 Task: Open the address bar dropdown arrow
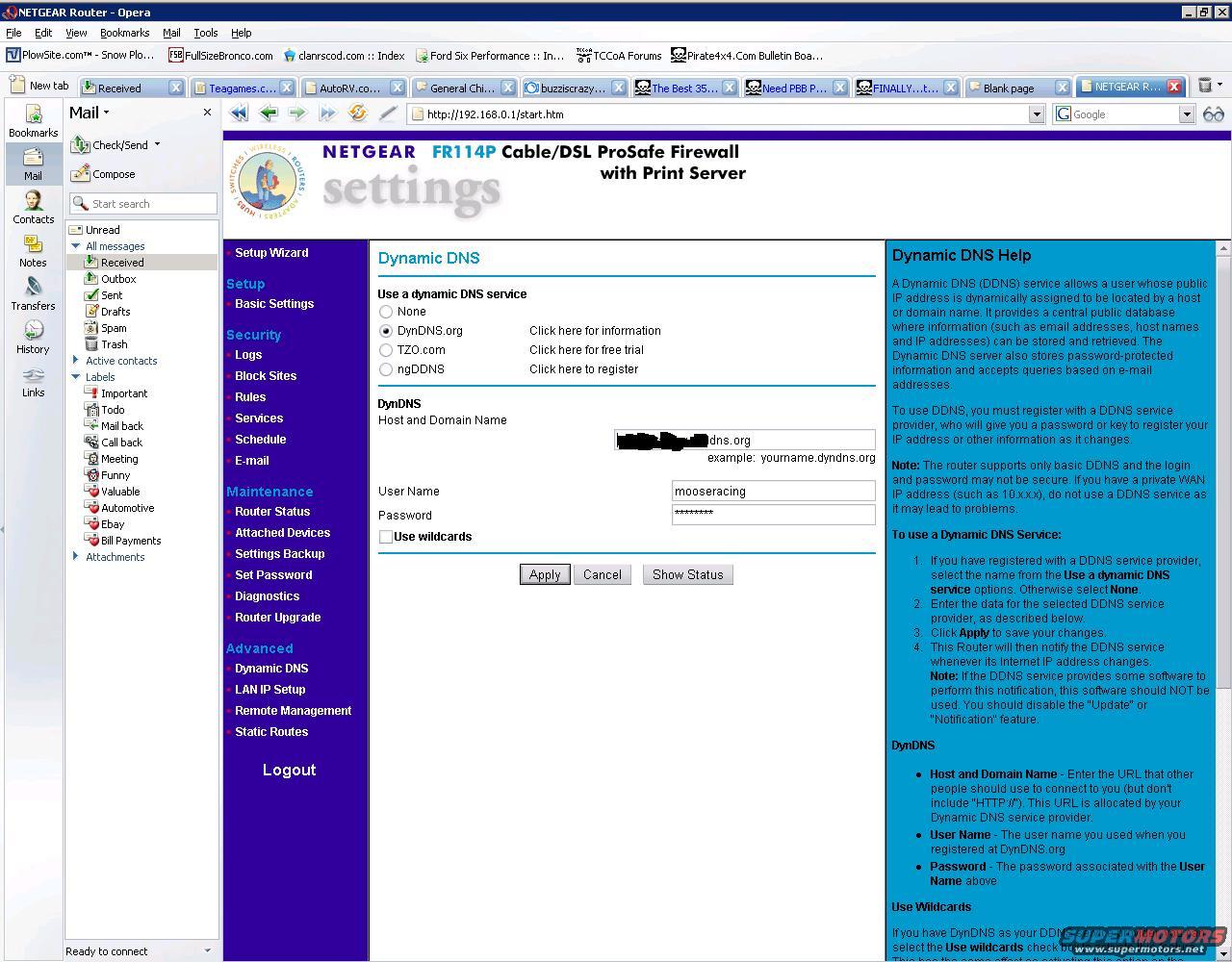coord(1037,114)
